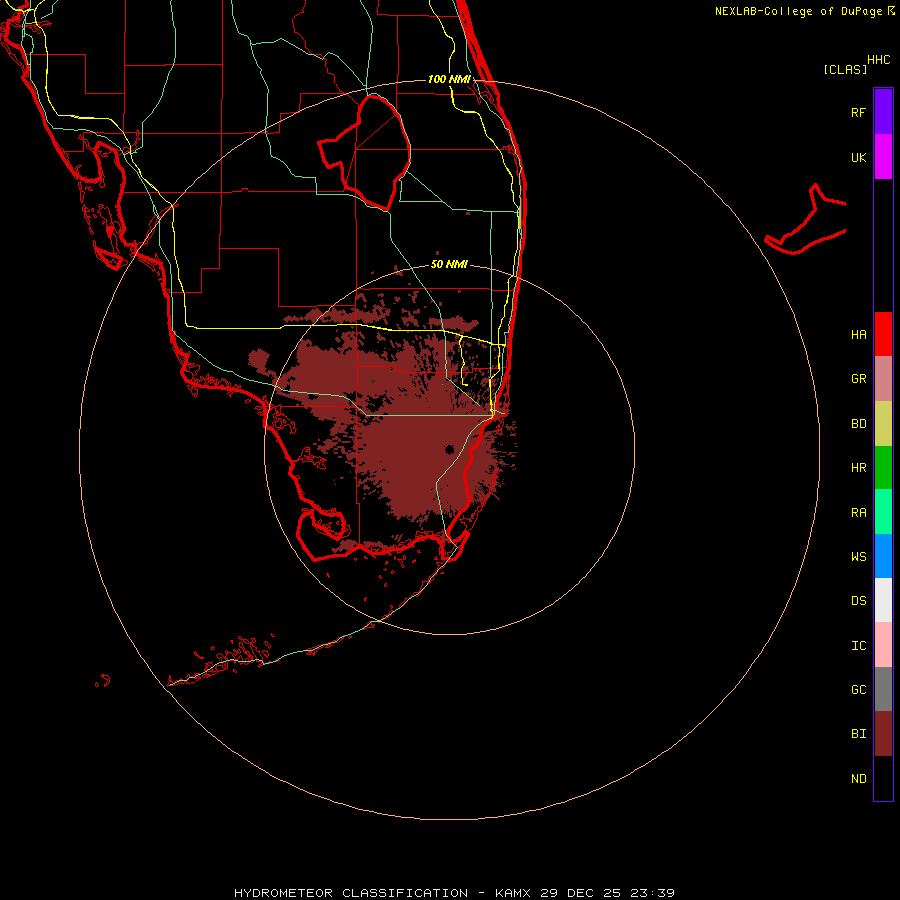Screen dimensions: 900x900
Task: Select the GR pink legend swatch
Action: (883, 379)
